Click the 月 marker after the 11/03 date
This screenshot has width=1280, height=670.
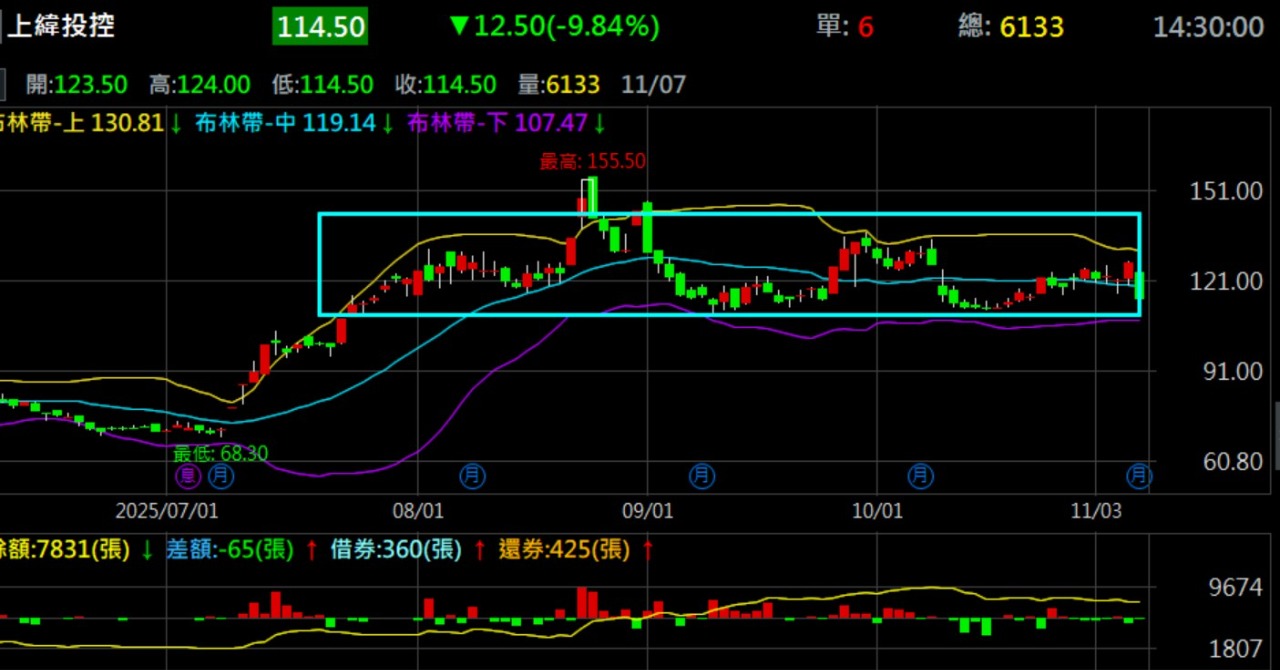pos(1140,475)
